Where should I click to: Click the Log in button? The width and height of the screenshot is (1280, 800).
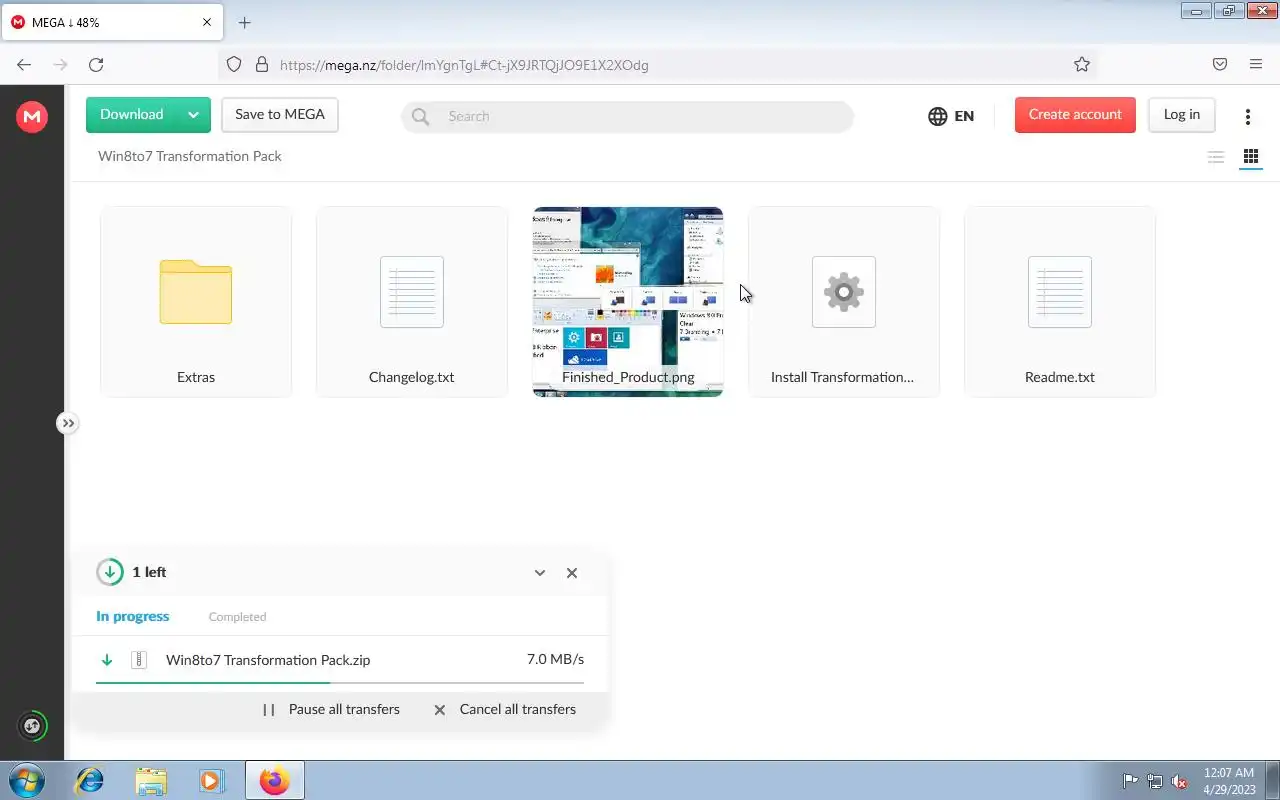coord(1182,115)
